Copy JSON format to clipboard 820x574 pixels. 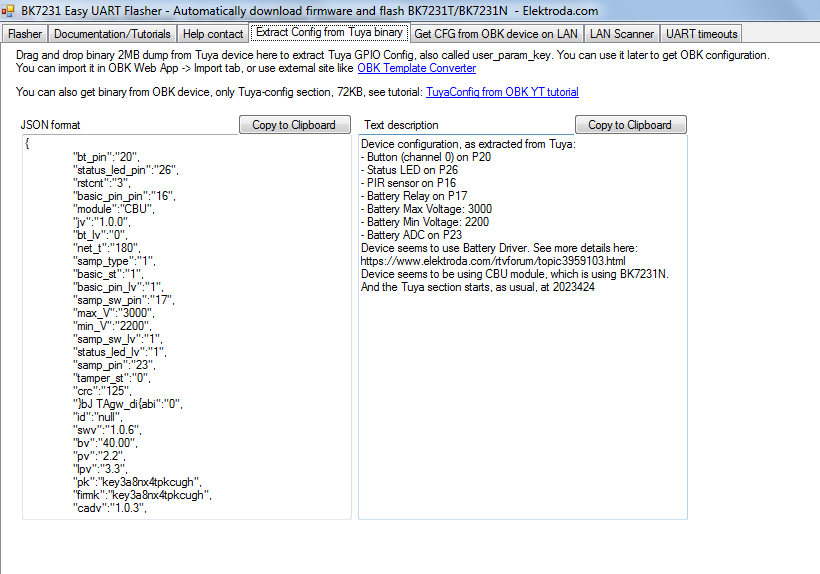pyautogui.click(x=294, y=125)
